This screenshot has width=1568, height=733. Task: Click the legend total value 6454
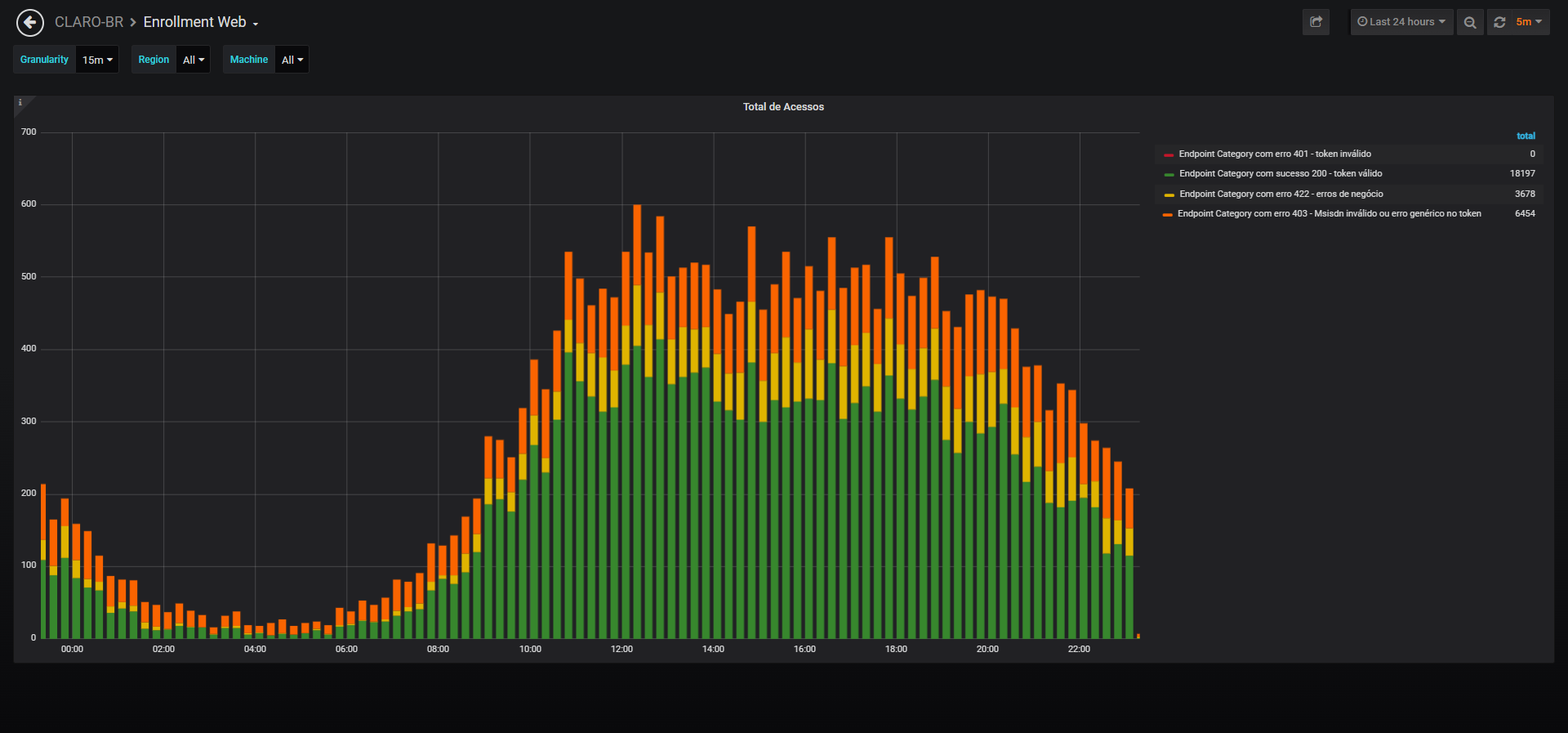(x=1525, y=213)
